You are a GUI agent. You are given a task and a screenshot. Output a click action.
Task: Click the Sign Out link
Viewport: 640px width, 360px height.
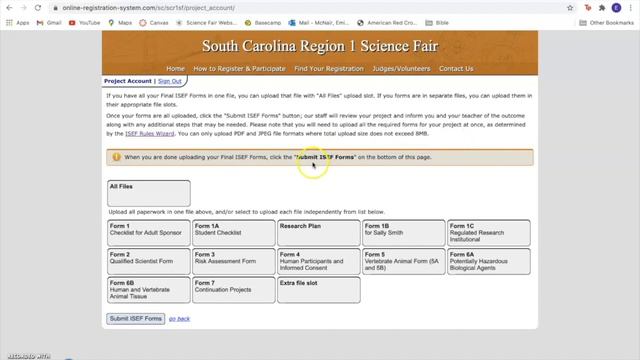169,81
